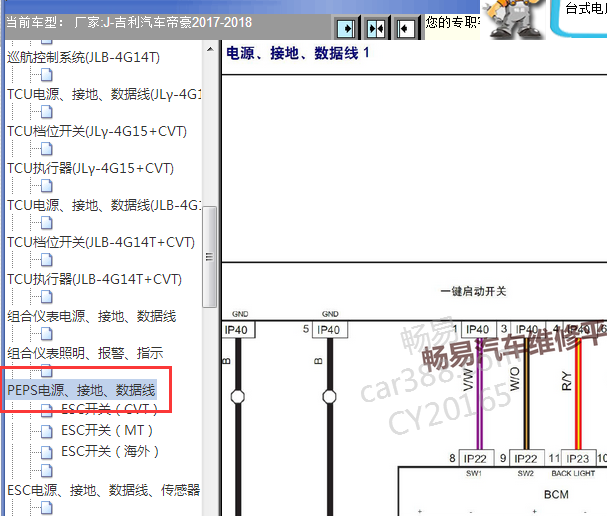This screenshot has width=607, height=516.
Task: Open document icon below ESC开关 (海外) row
Action: (x=47, y=471)
